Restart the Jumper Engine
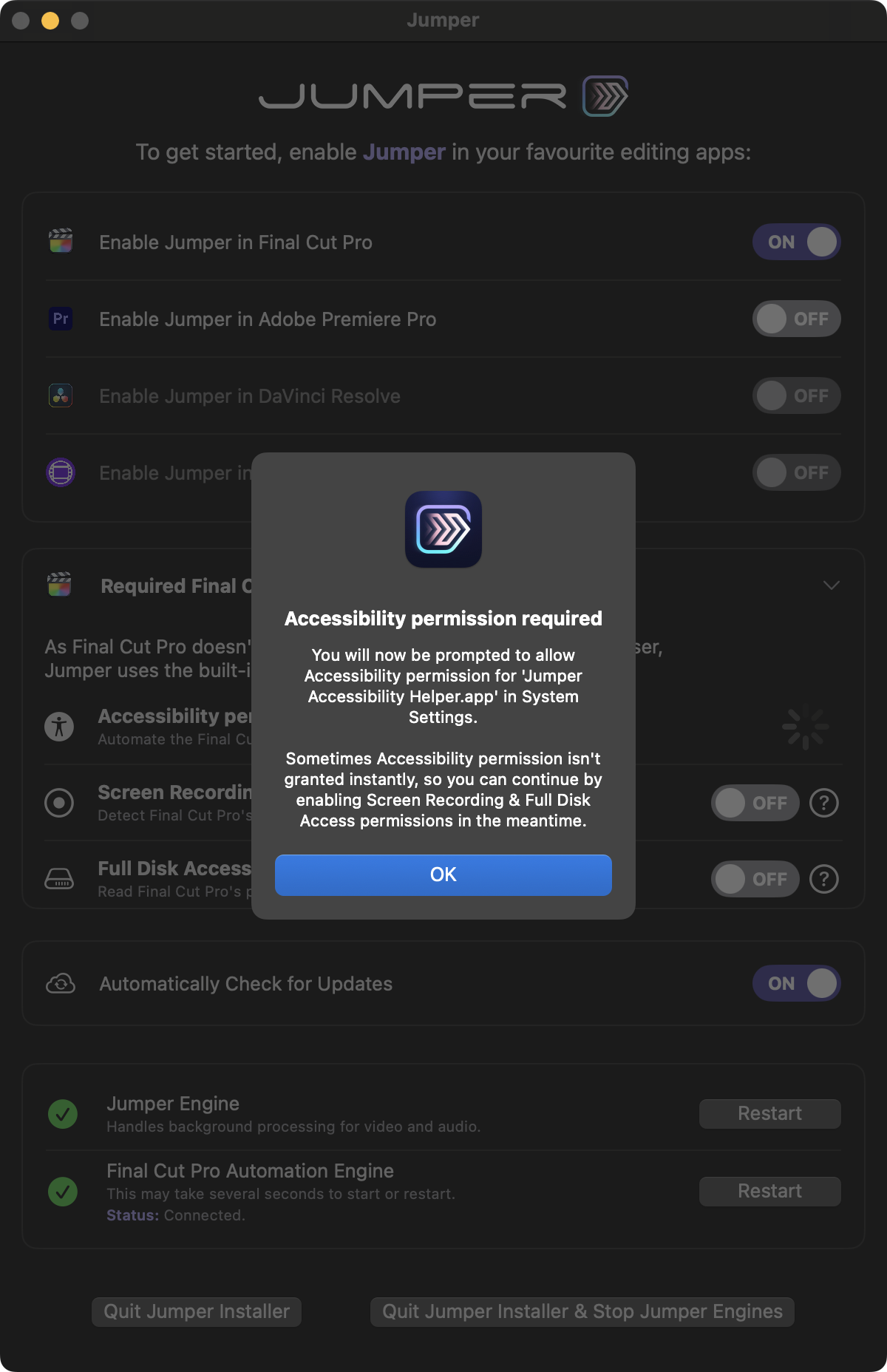887x1372 pixels. 769,1114
